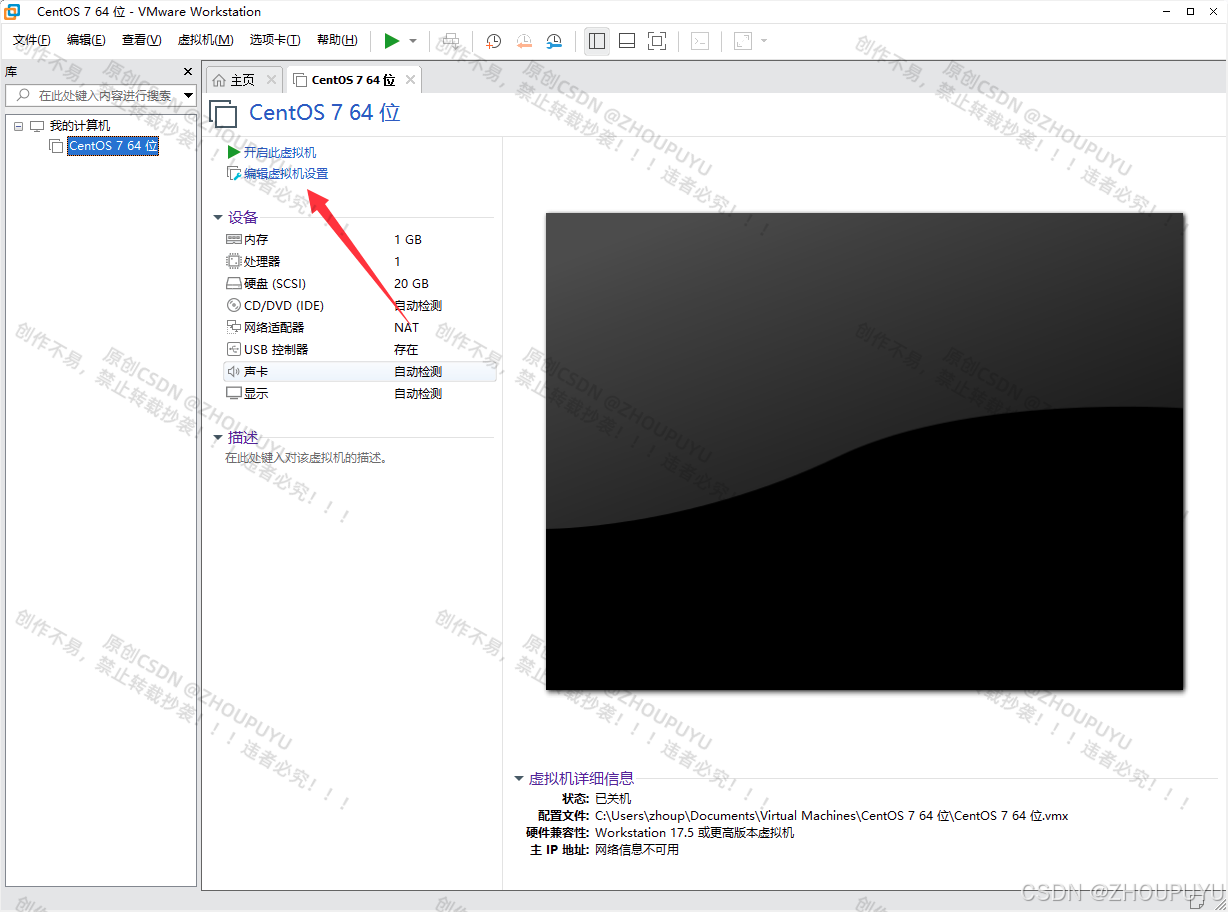Click the Send Ctrl+Alt+Del toolbar icon
The height and width of the screenshot is (912, 1228).
click(451, 41)
